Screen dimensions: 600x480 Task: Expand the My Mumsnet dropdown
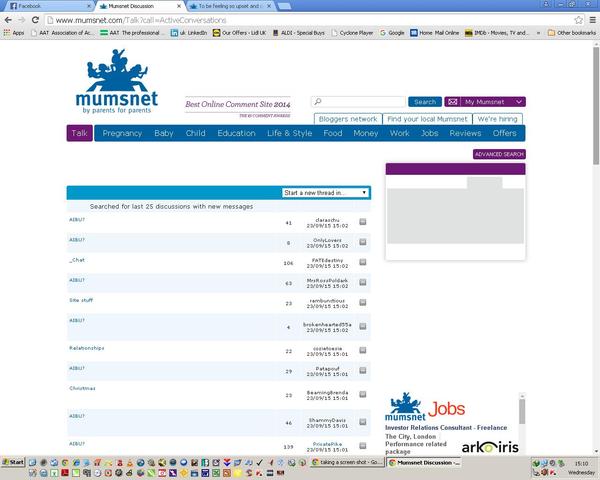point(518,102)
